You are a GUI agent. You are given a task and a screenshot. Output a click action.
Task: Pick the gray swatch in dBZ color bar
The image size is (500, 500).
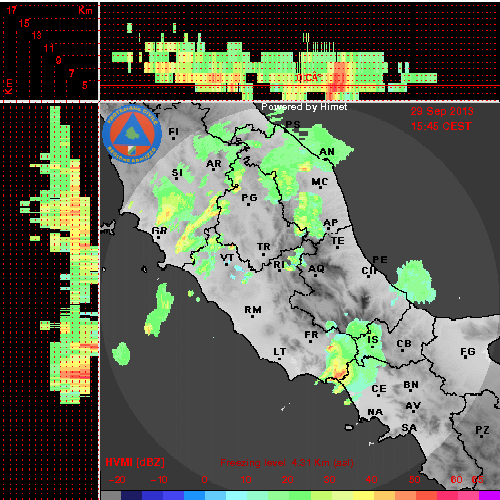point(111,496)
